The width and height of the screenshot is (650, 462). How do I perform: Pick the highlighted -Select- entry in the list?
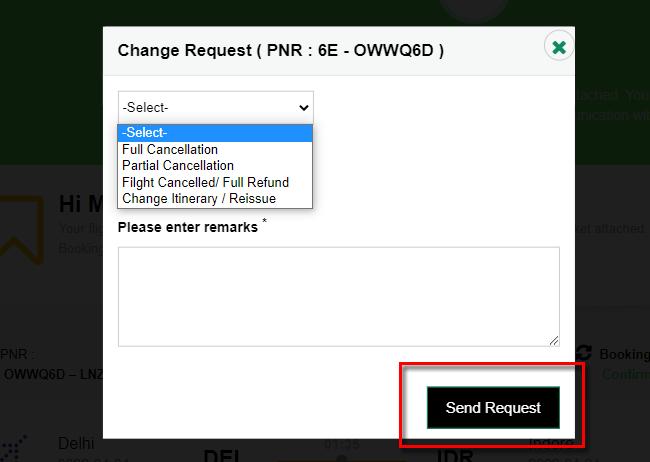(215, 133)
